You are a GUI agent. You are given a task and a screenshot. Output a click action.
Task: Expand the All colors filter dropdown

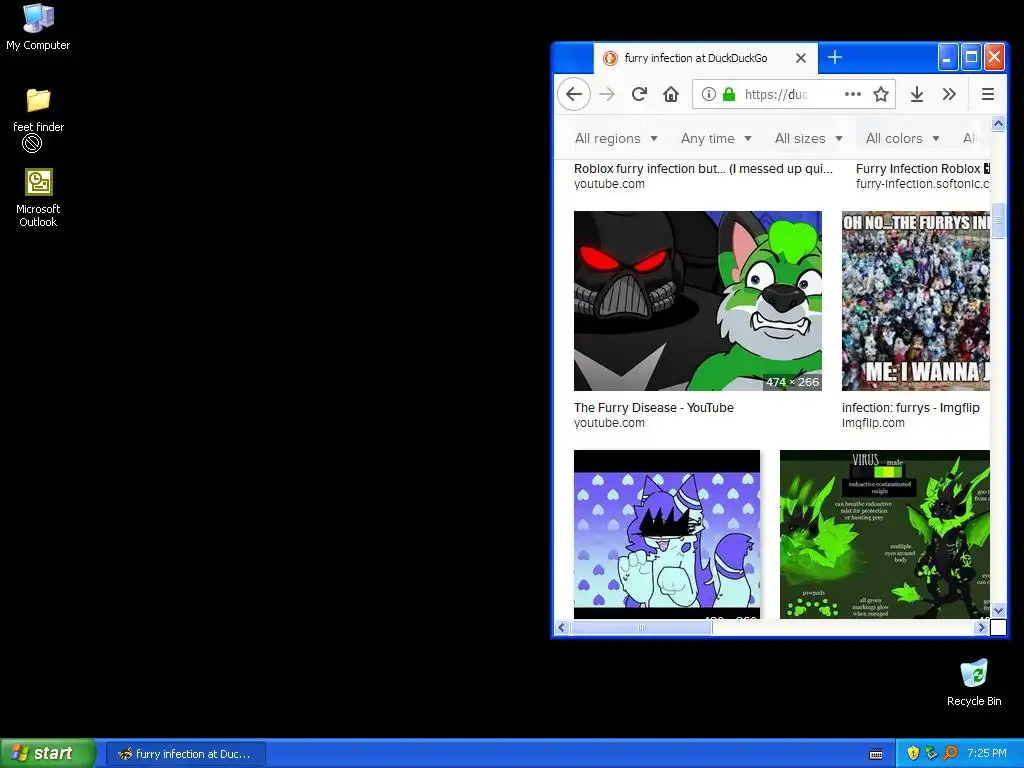(x=903, y=138)
